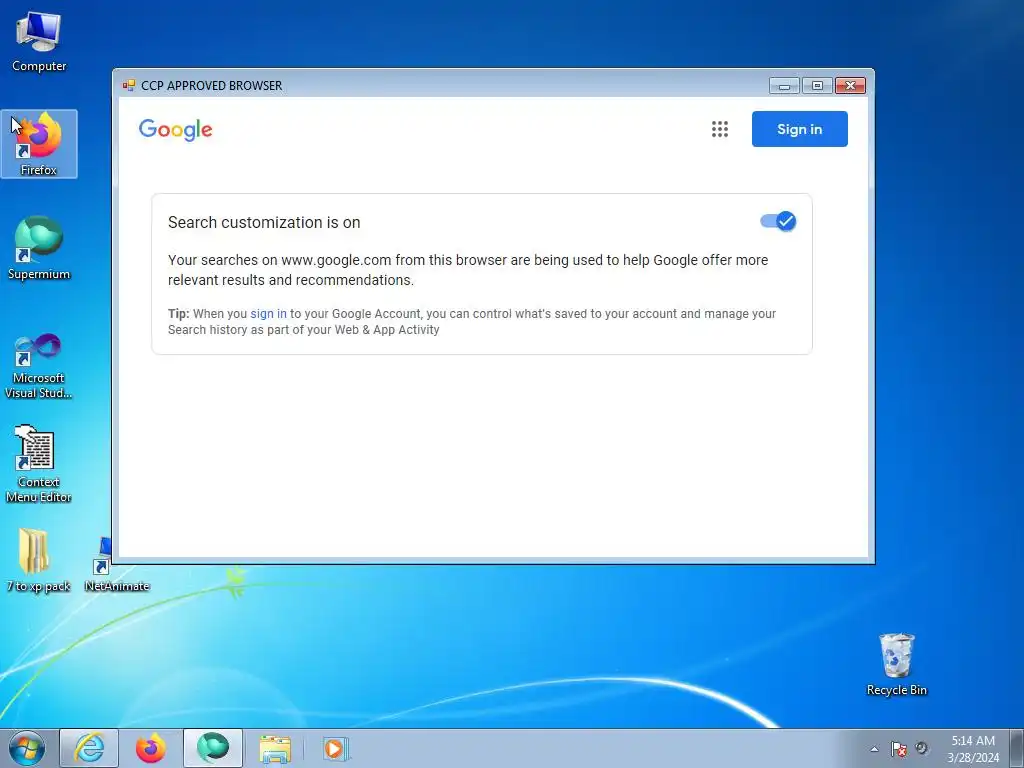Open the Windows Start menu orb
This screenshot has width=1024, height=768.
27,748
